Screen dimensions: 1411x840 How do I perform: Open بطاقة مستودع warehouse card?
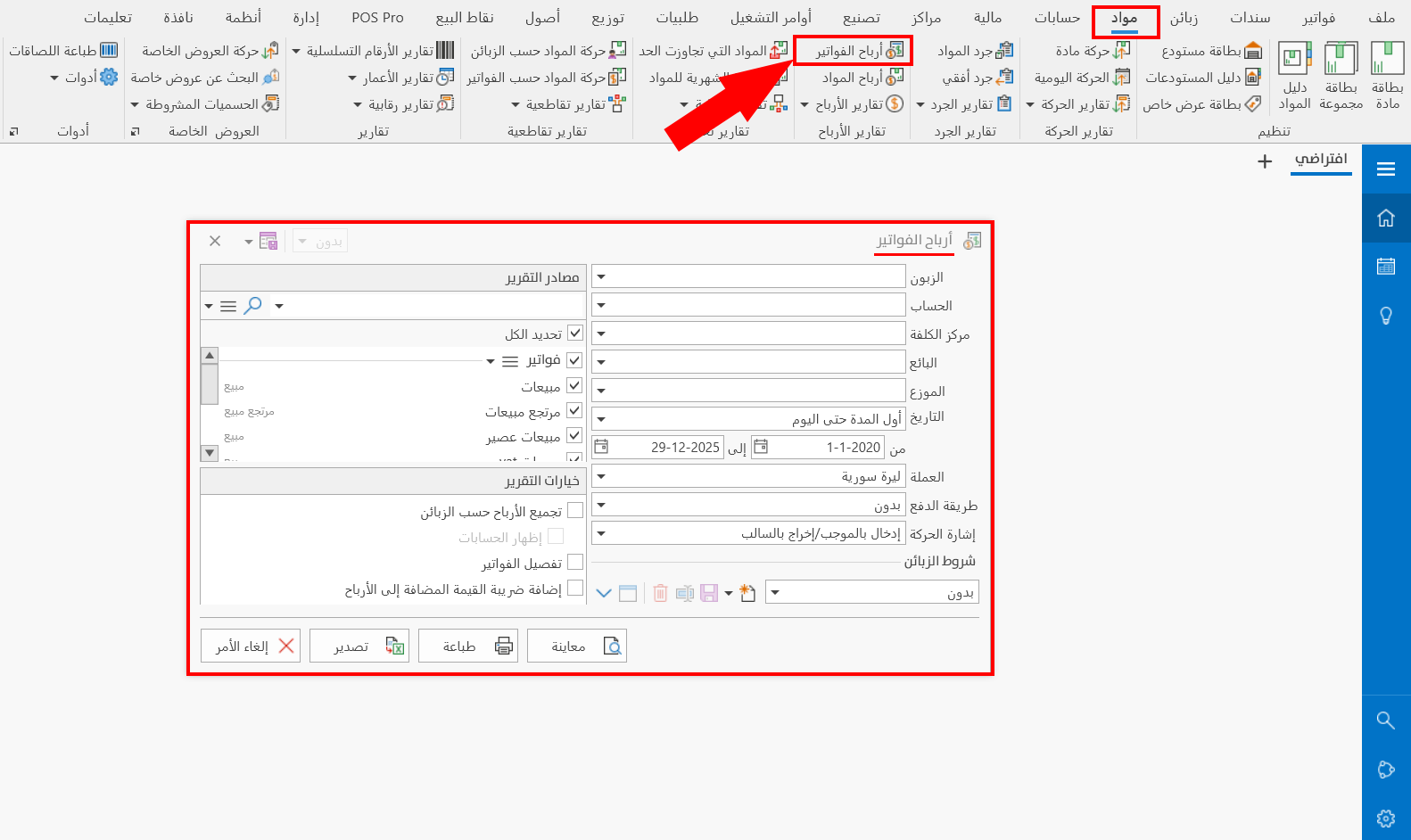click(1211, 51)
